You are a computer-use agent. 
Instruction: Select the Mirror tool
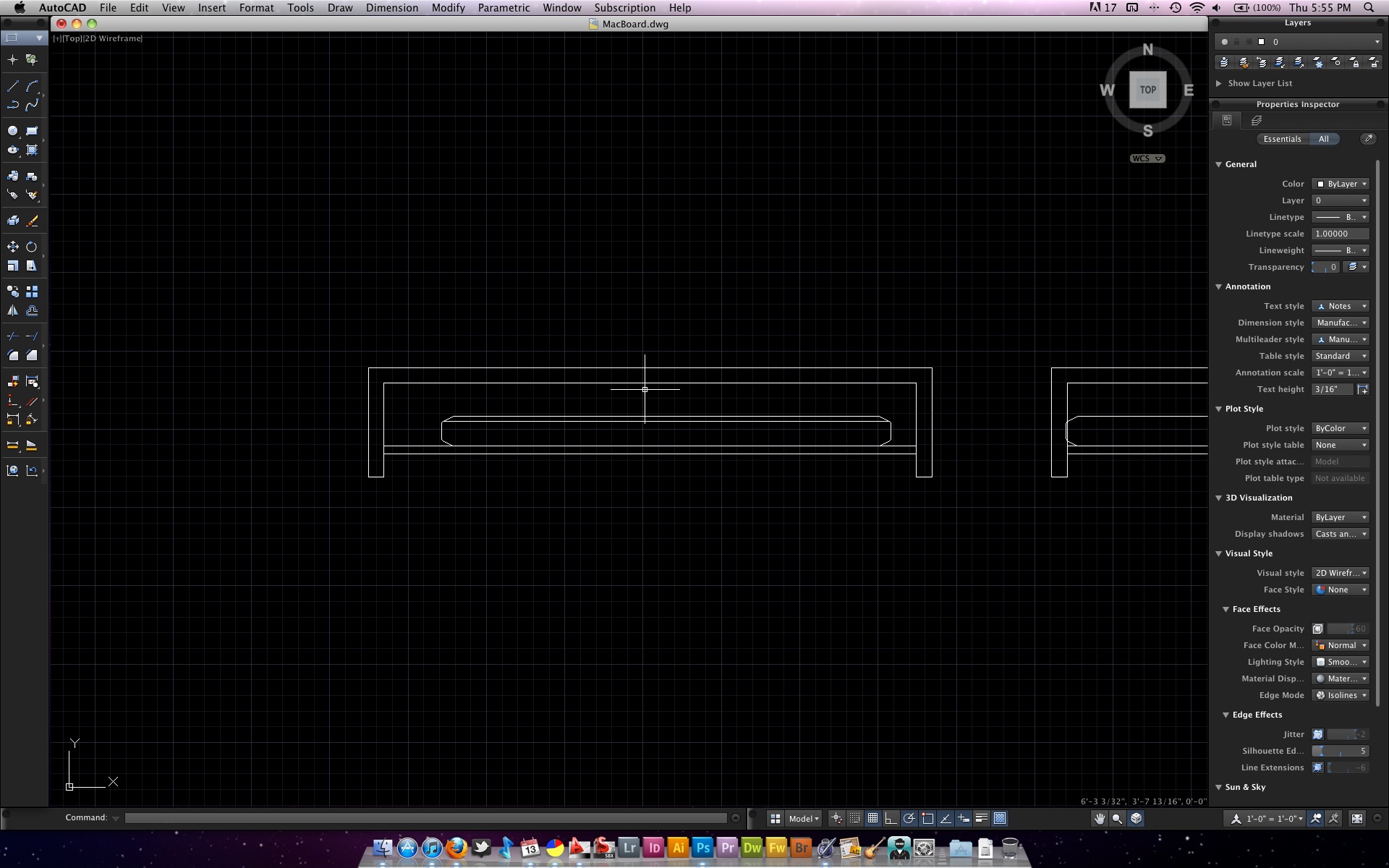click(13, 310)
